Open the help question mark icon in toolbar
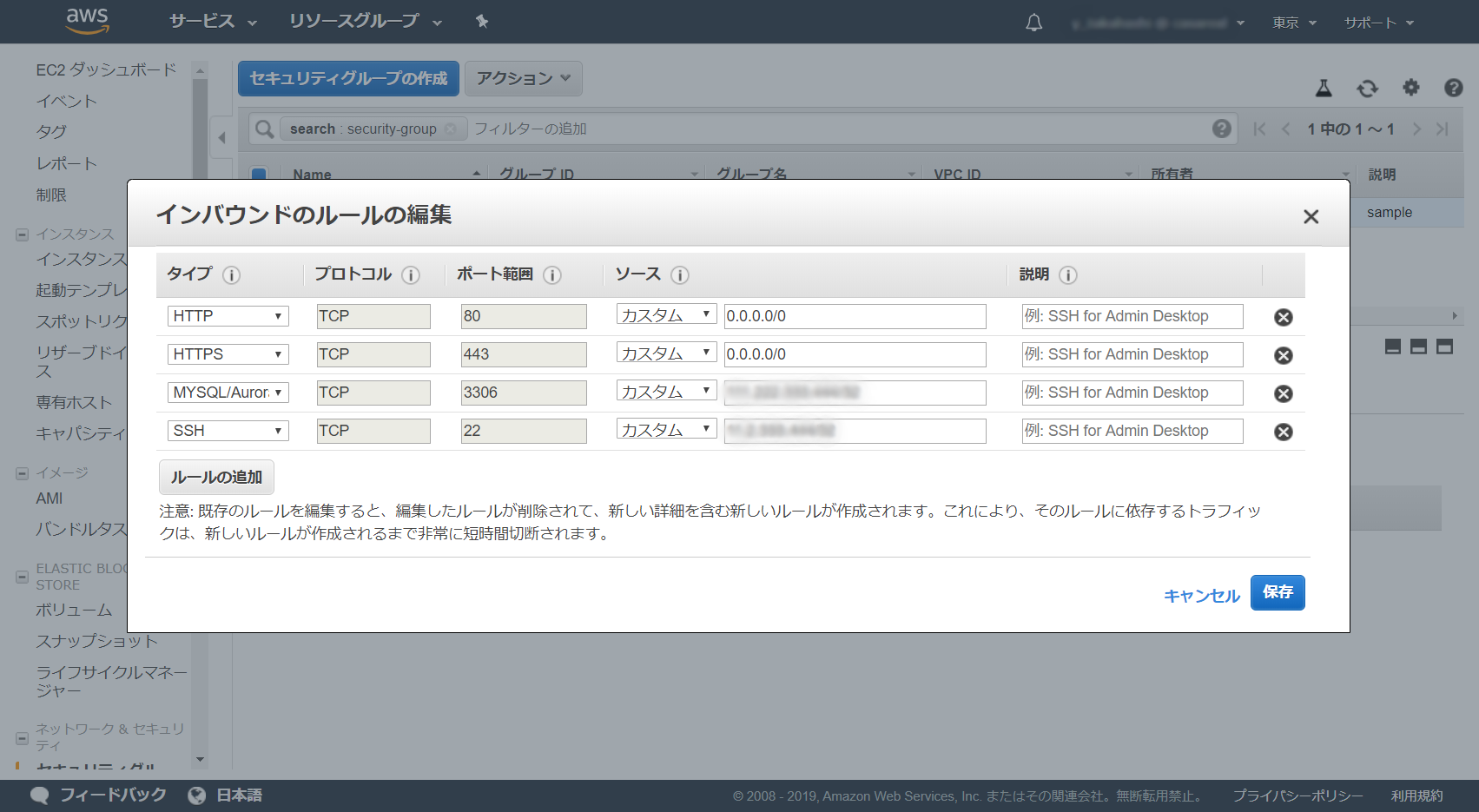 pos(1454,88)
